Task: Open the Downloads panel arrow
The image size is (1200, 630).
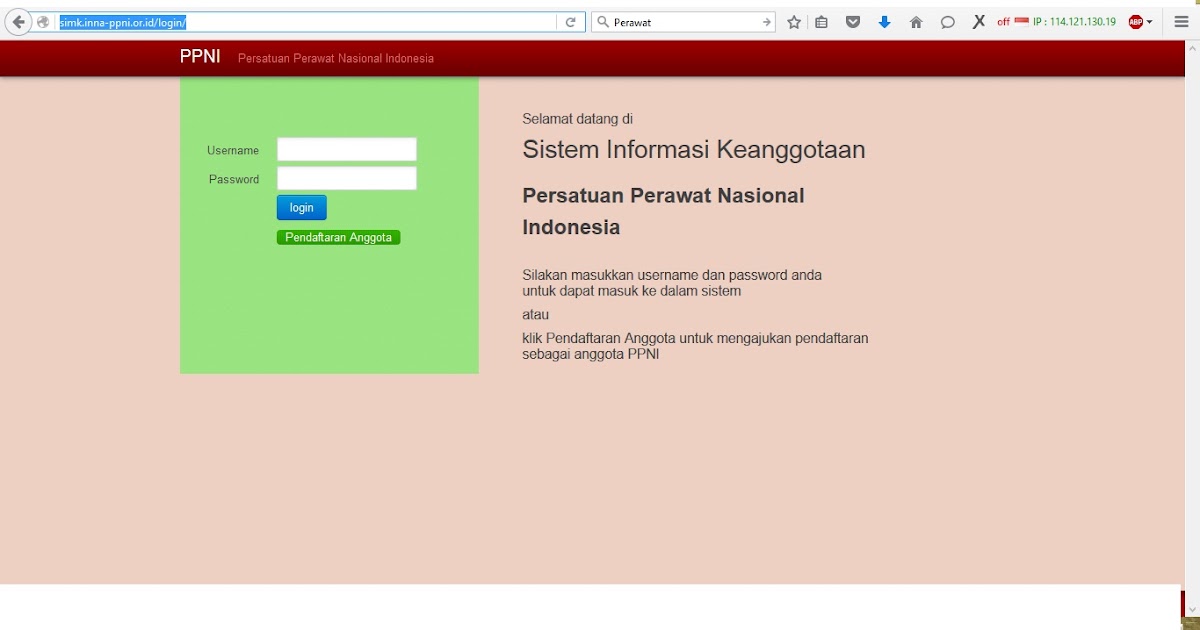Action: point(885,22)
